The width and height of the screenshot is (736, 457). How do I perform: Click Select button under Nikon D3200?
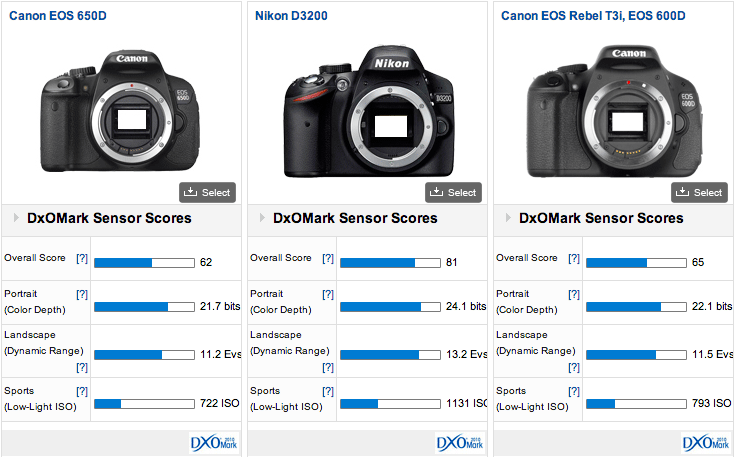click(x=453, y=192)
